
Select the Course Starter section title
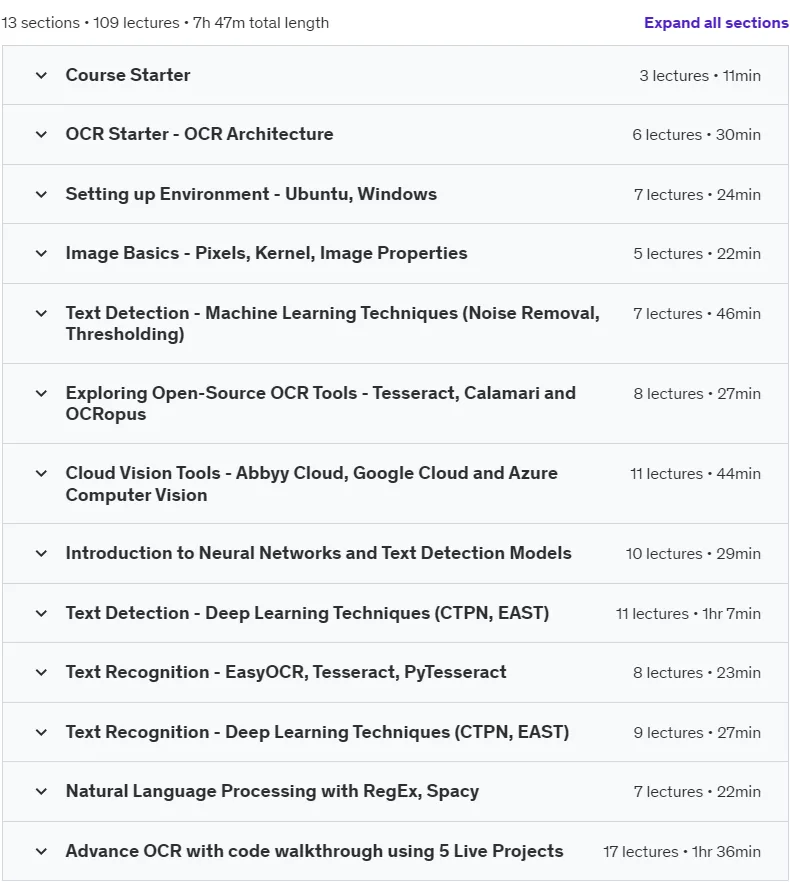pos(128,75)
